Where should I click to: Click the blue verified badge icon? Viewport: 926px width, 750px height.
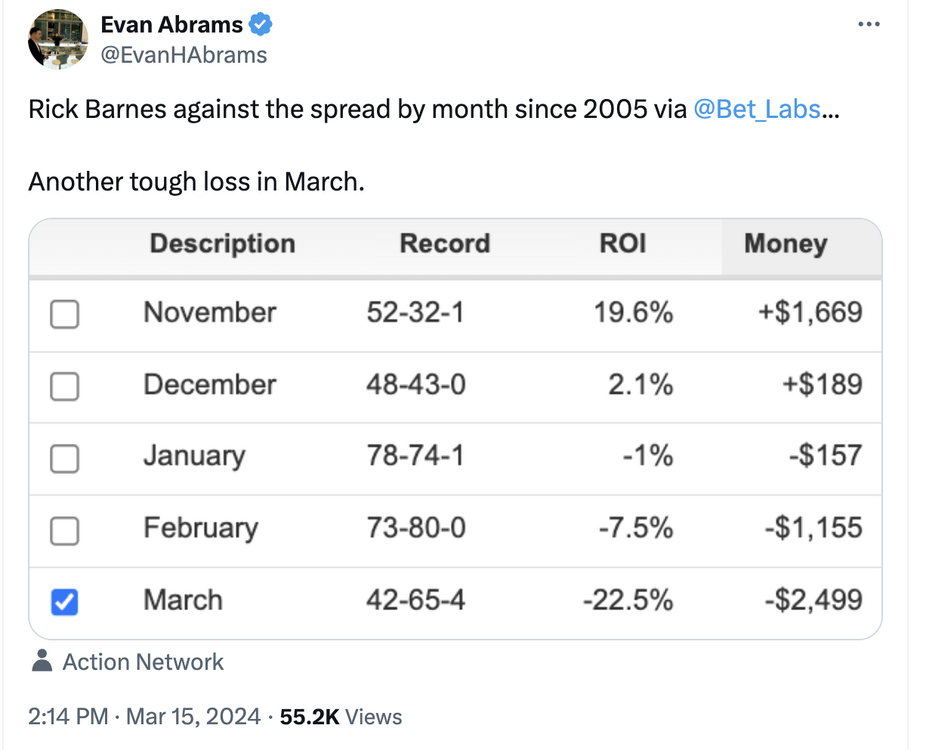262,25
